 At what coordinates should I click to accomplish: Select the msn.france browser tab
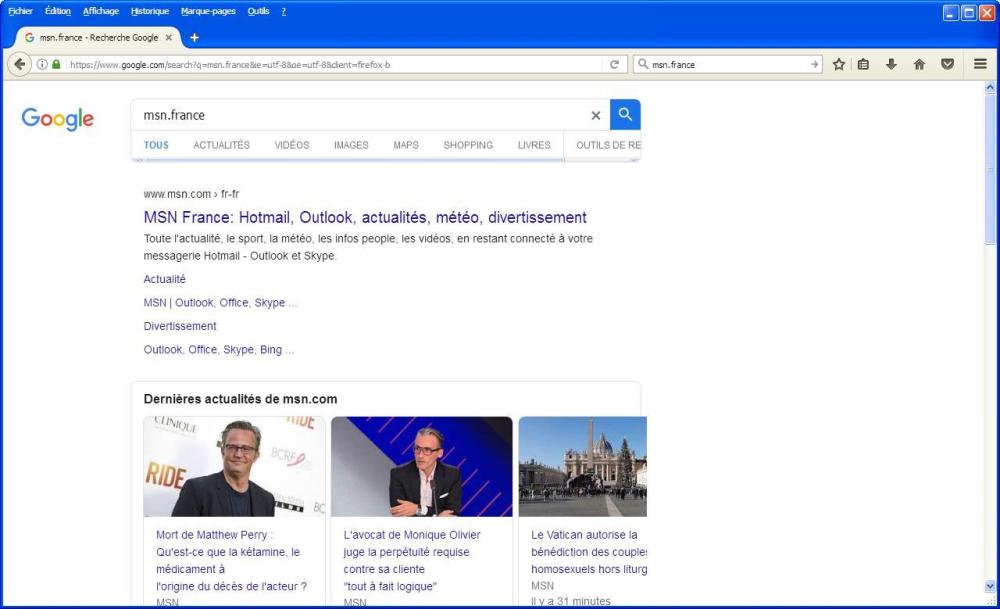coord(98,38)
